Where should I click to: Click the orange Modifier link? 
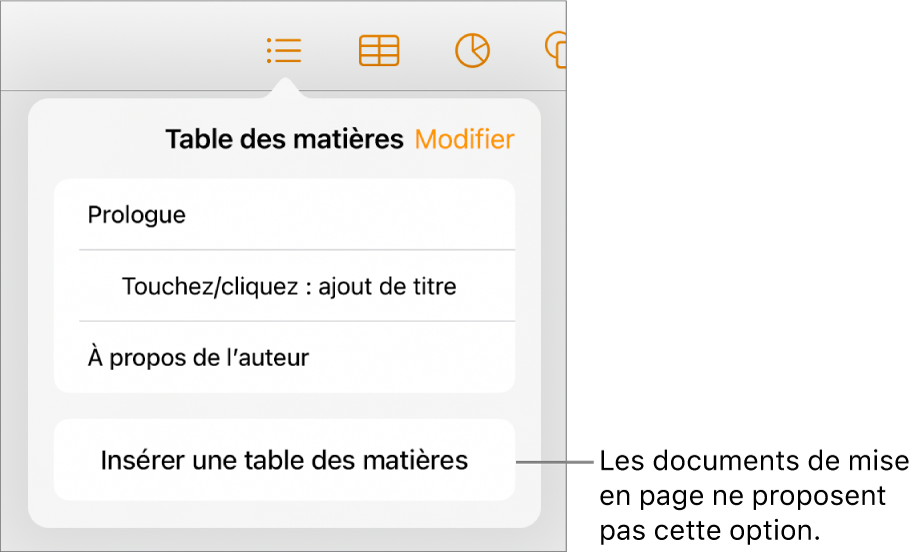pyautogui.click(x=464, y=140)
